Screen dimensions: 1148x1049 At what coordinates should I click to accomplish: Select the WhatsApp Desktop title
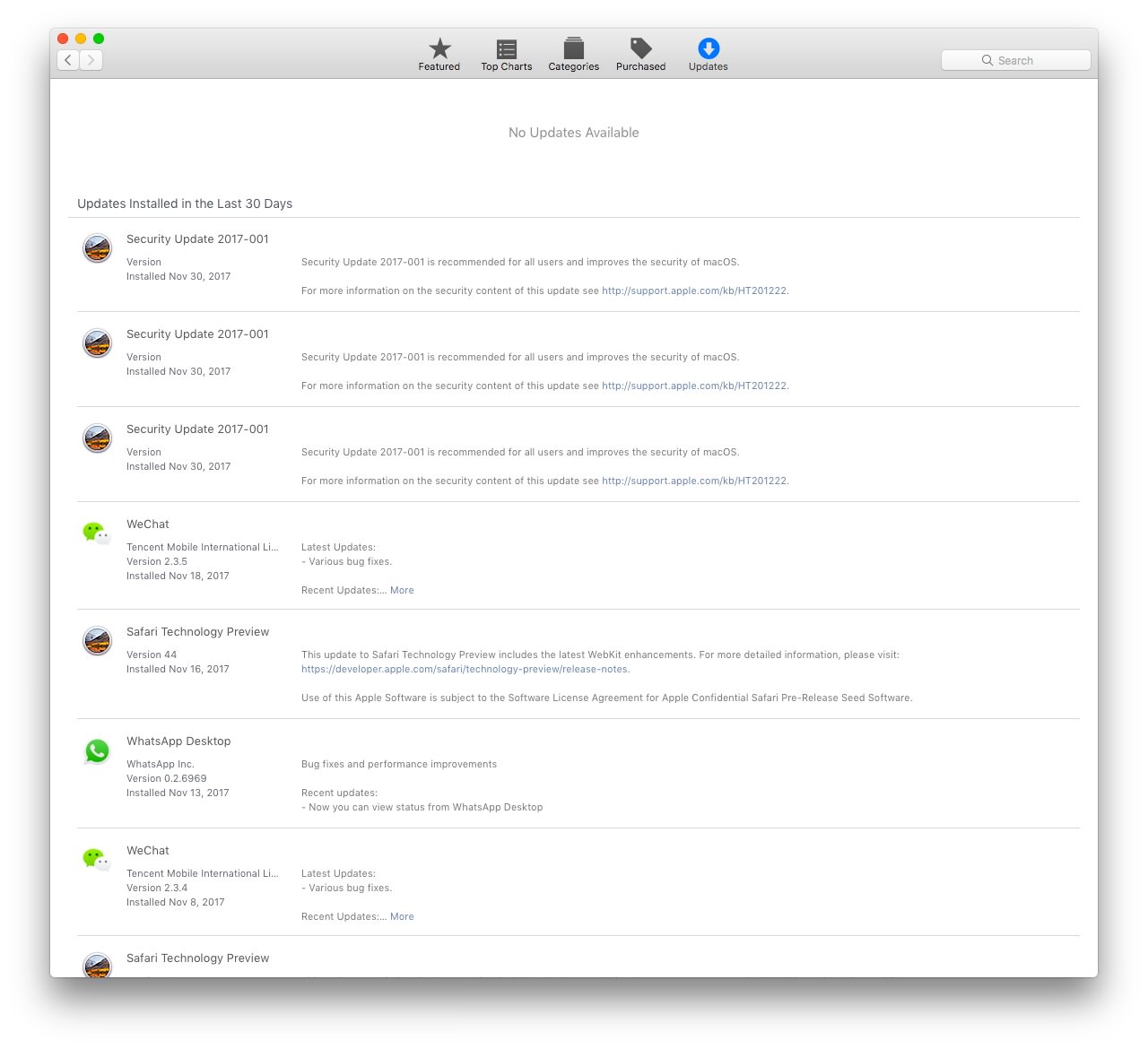(x=178, y=741)
